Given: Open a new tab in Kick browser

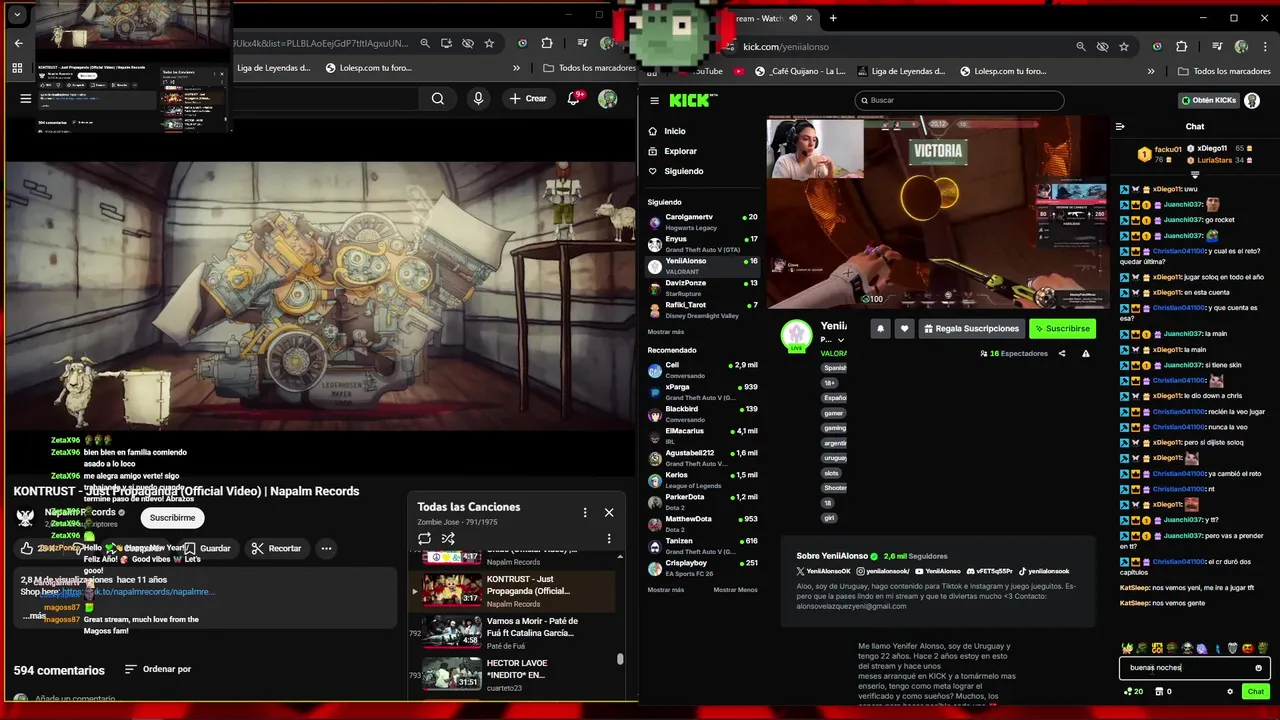Looking at the screenshot, I should tap(833, 18).
